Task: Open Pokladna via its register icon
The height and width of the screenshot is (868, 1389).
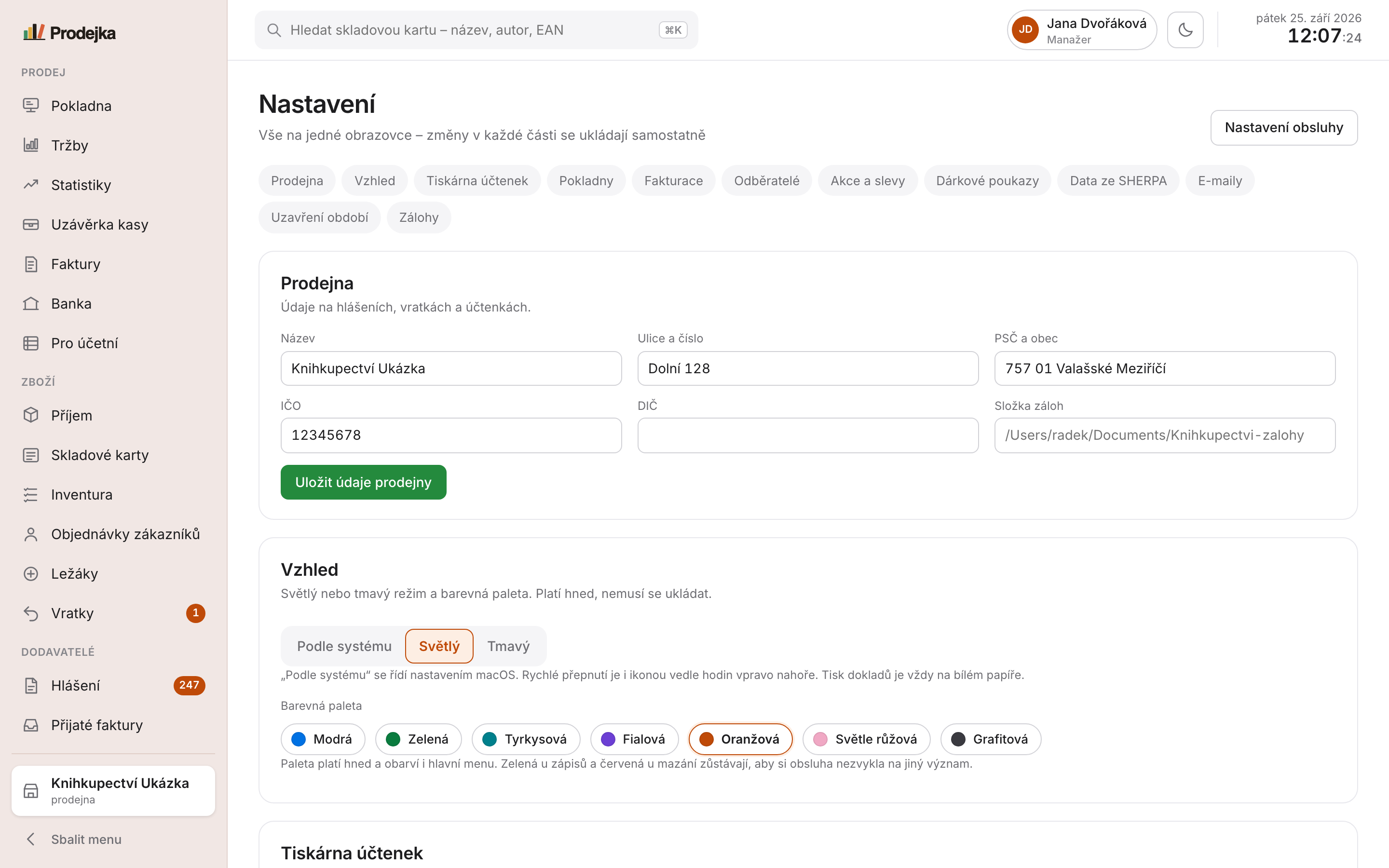Action: (30, 106)
